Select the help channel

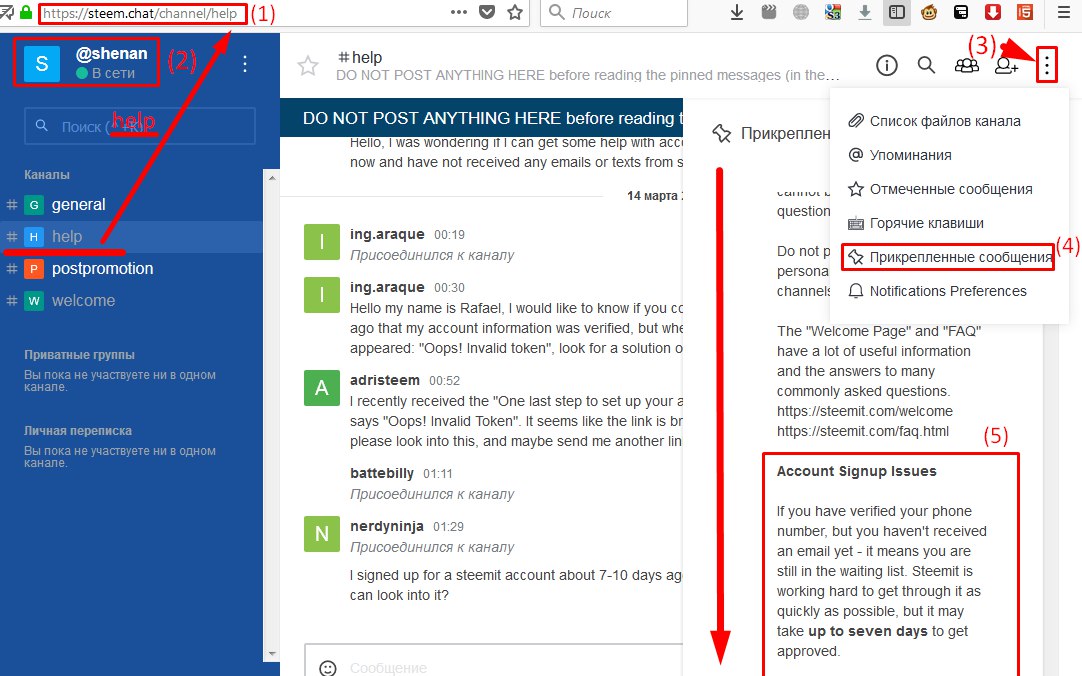click(131, 237)
